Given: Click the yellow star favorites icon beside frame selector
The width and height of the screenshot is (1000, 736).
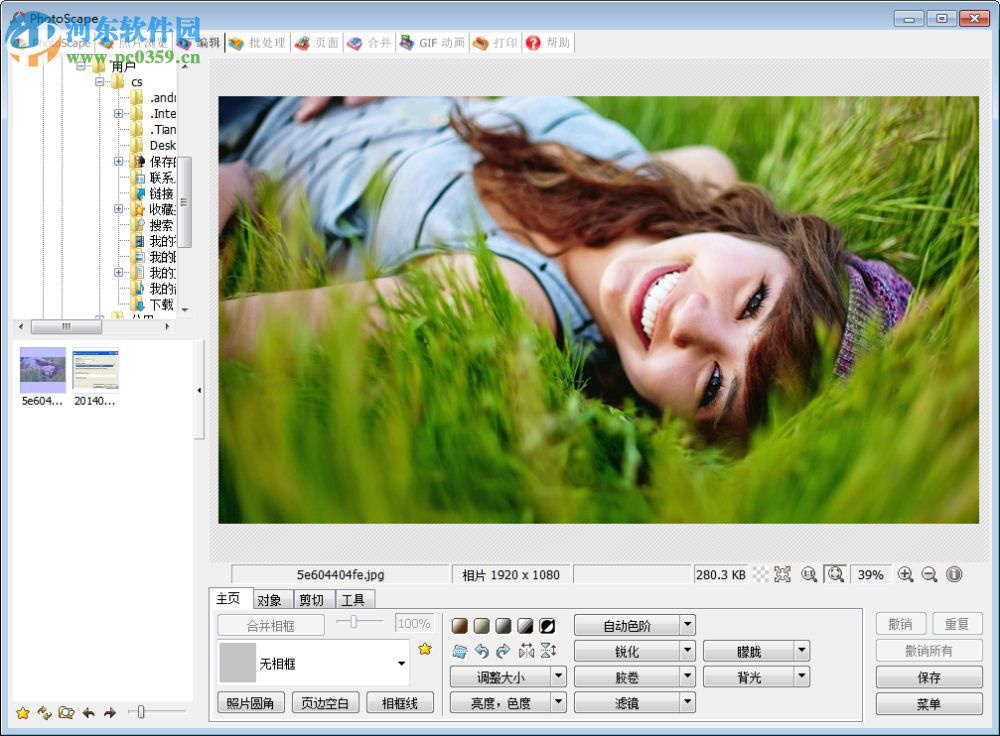Looking at the screenshot, I should click(x=424, y=649).
